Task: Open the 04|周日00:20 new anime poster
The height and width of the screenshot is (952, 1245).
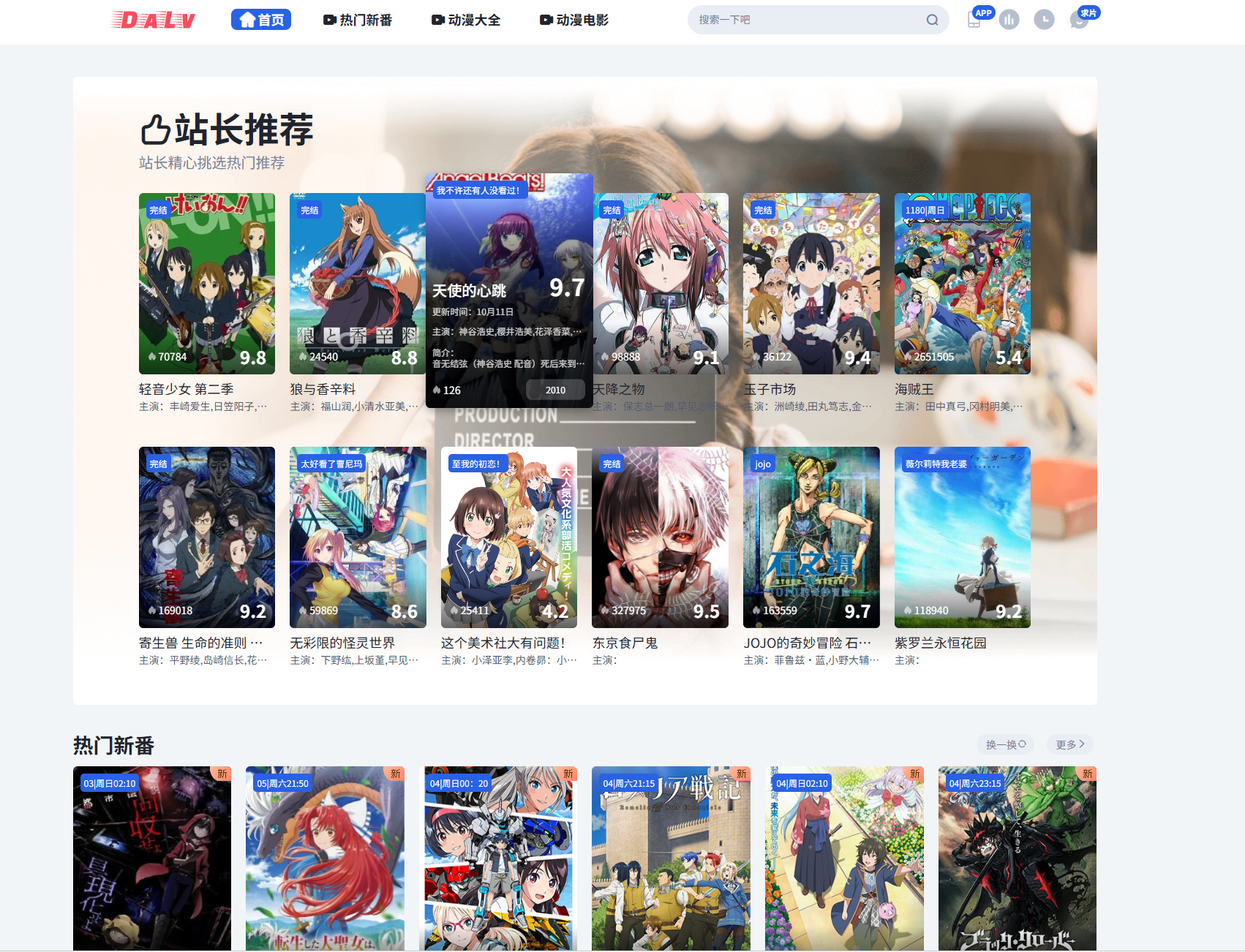Action: (498, 858)
